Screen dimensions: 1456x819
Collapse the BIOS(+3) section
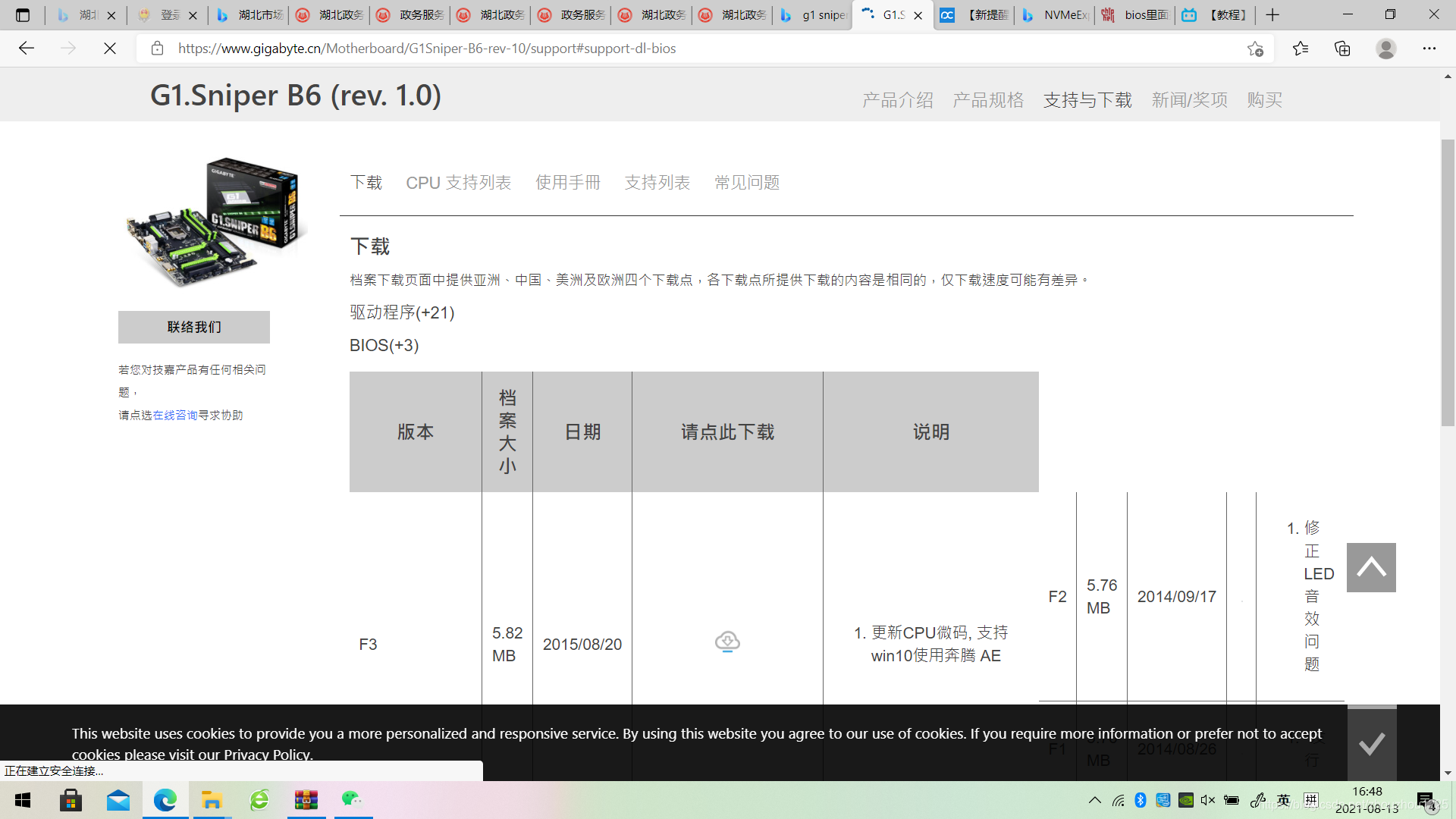pyautogui.click(x=384, y=345)
